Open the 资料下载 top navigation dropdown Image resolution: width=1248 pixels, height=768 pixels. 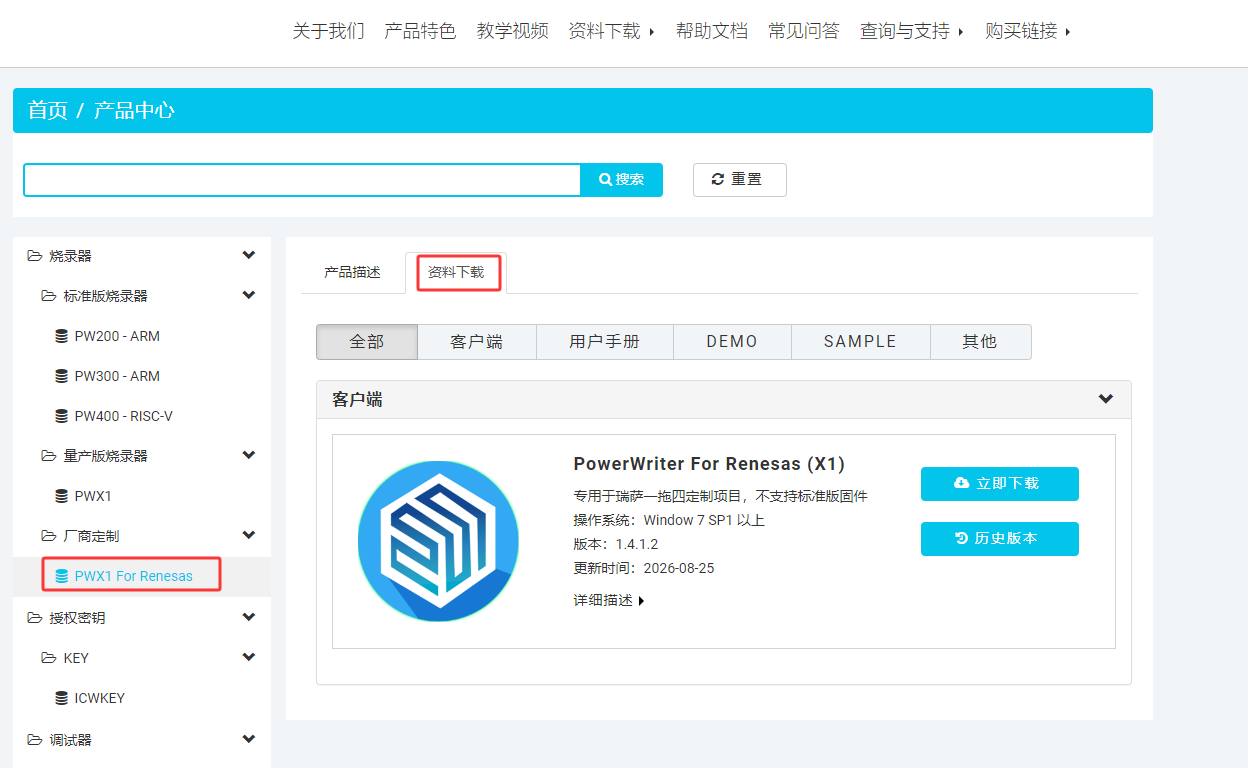point(611,31)
